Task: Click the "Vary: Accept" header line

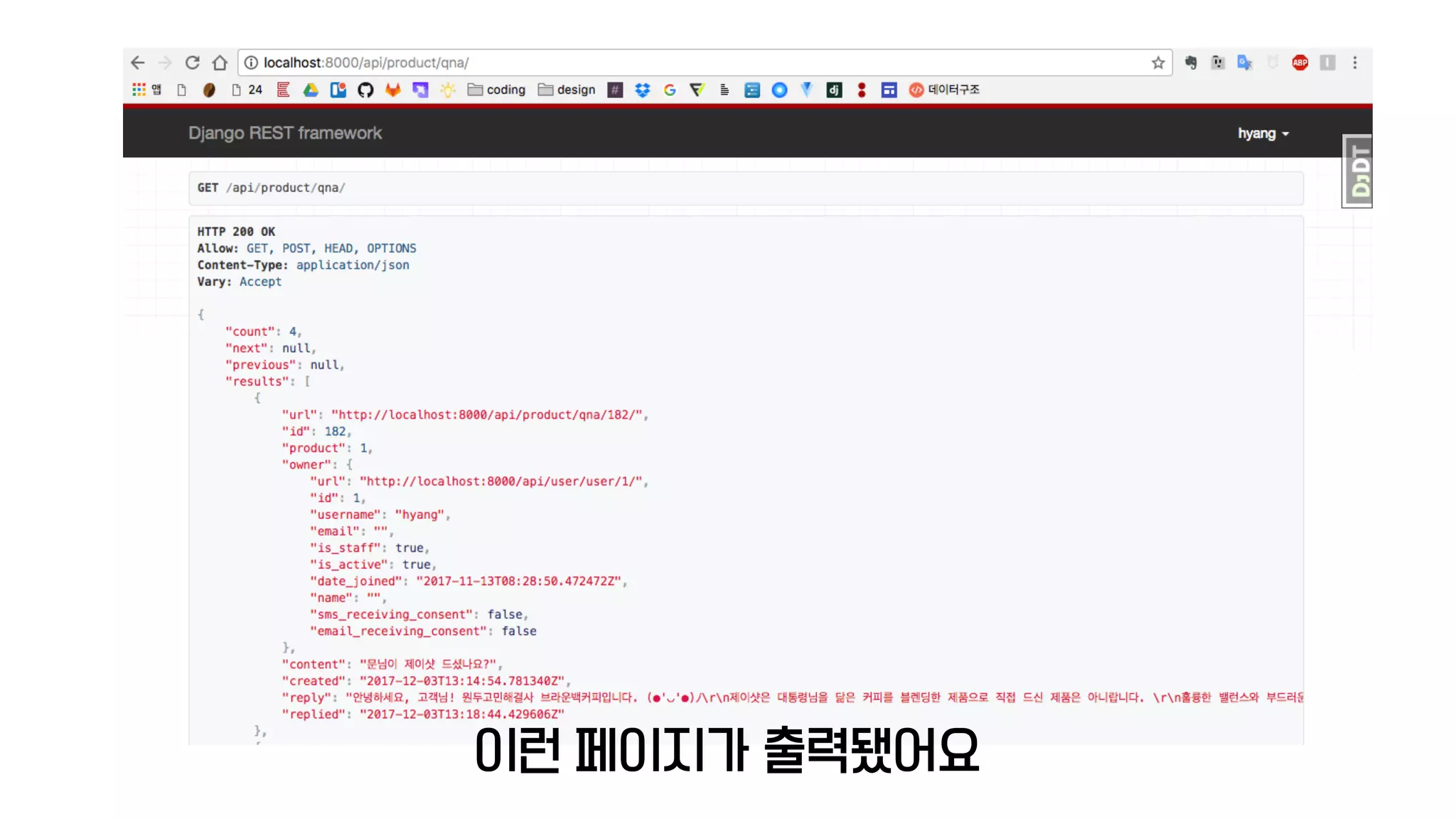Action: click(x=240, y=282)
